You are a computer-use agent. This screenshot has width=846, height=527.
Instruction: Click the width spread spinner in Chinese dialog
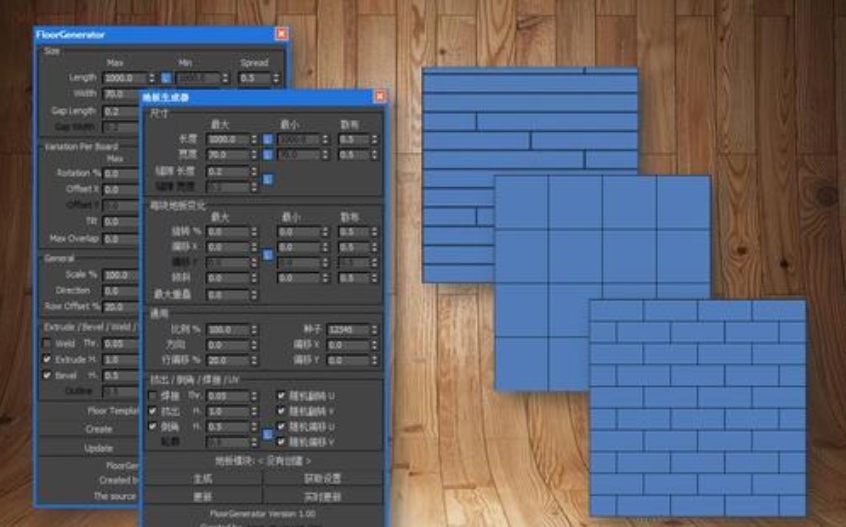(374, 155)
